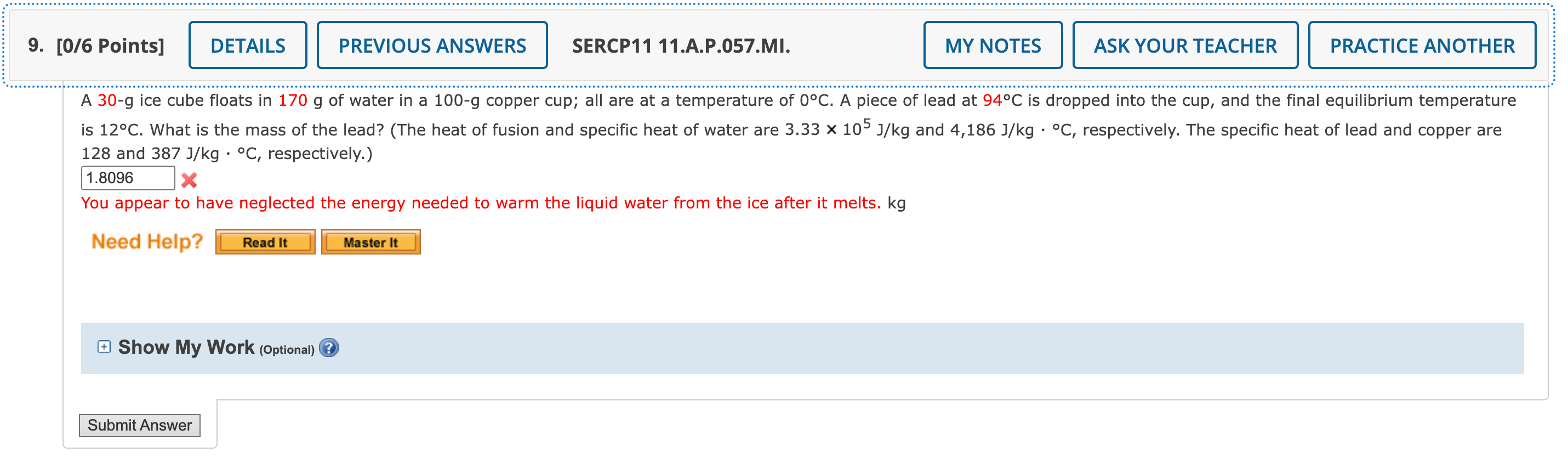This screenshot has height=458, width=1568.
Task: Click PRACTICE ANOTHER to get new version
Action: tap(1422, 44)
